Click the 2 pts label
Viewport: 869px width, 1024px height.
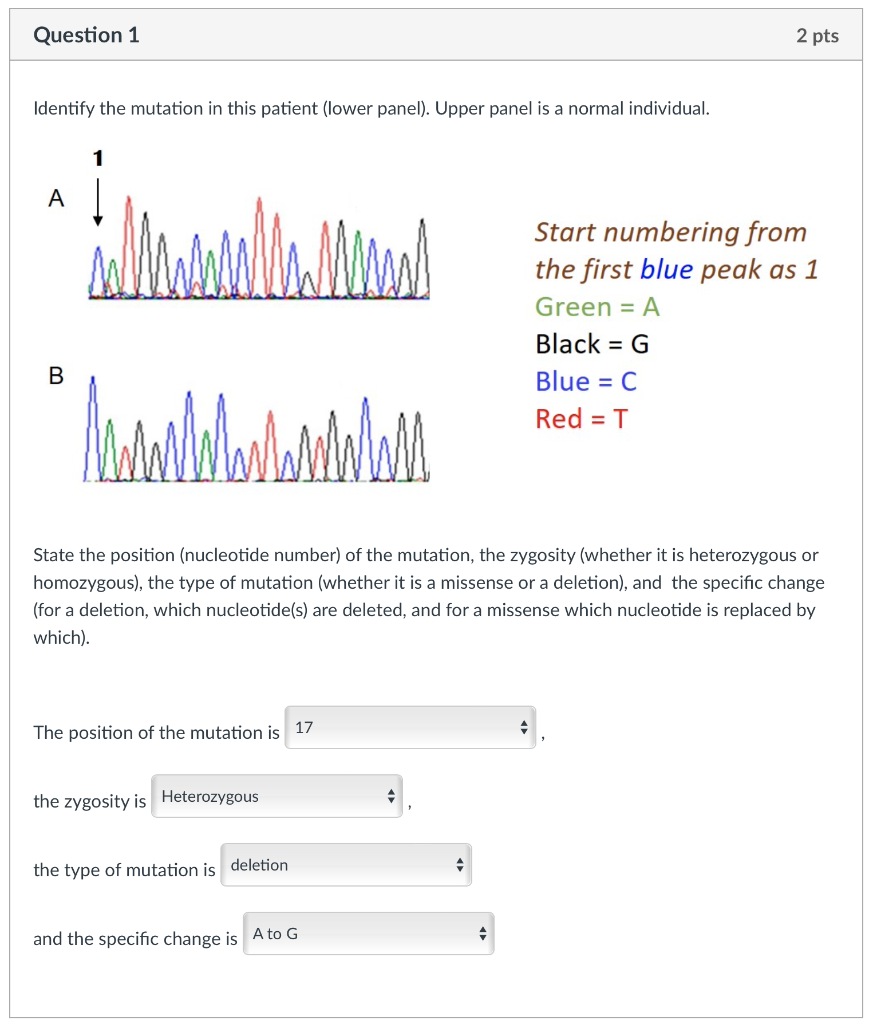click(x=816, y=34)
